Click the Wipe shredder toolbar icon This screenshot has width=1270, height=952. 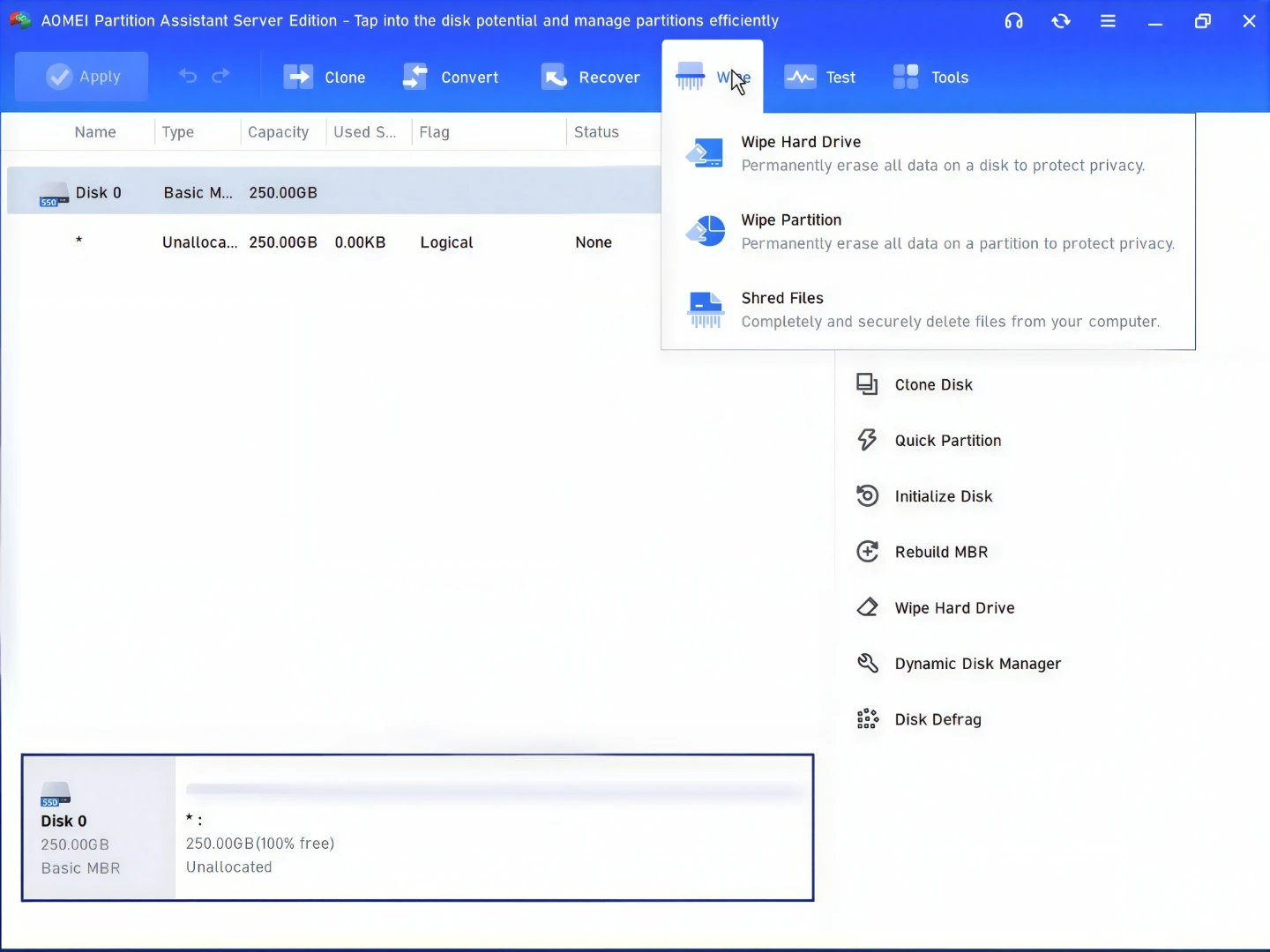[x=691, y=77]
